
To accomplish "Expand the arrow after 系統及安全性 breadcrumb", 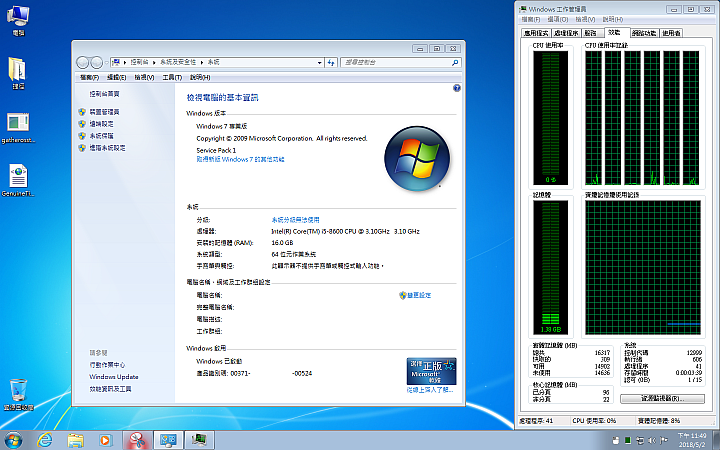I will [202, 62].
